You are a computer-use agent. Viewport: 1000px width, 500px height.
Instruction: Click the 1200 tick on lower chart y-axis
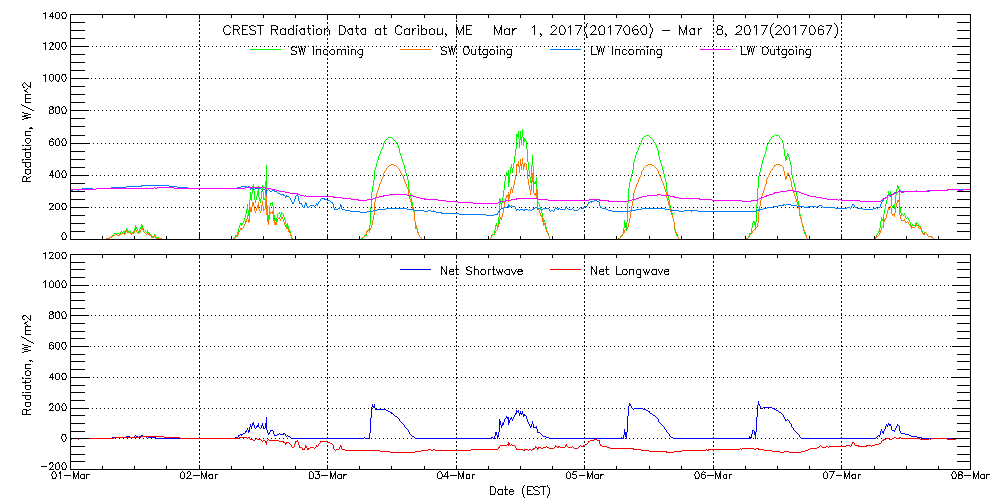[x=54, y=256]
